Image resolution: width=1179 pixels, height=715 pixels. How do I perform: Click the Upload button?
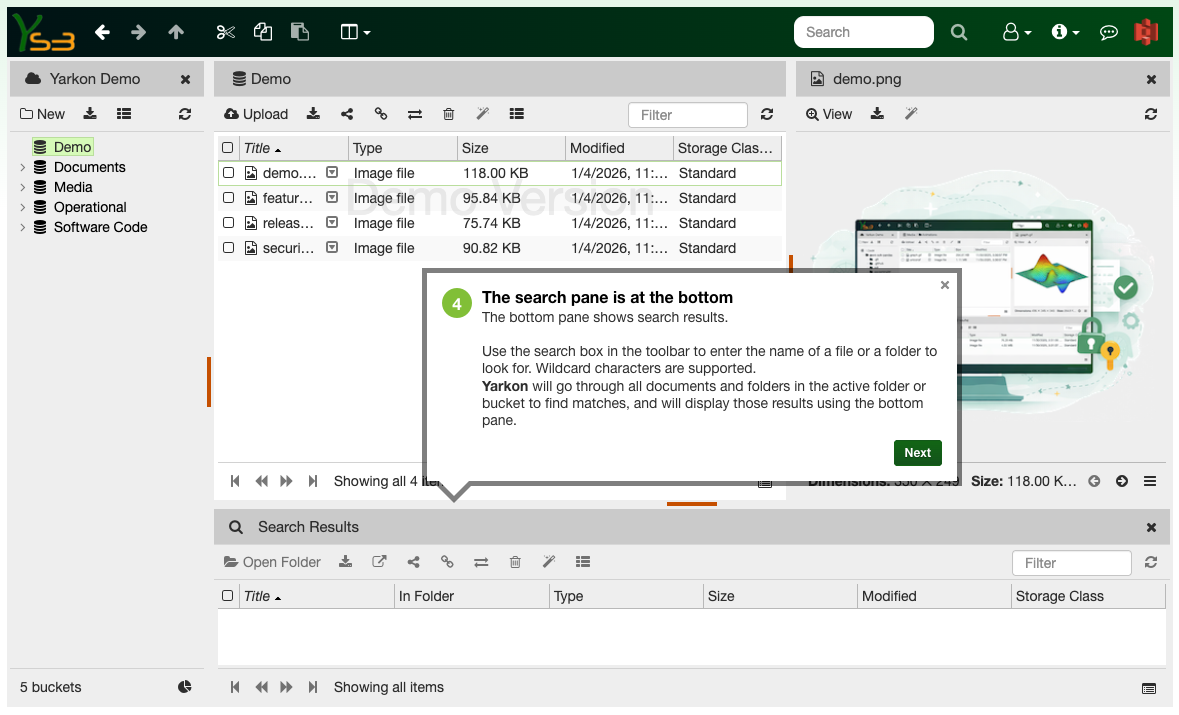tap(256, 114)
